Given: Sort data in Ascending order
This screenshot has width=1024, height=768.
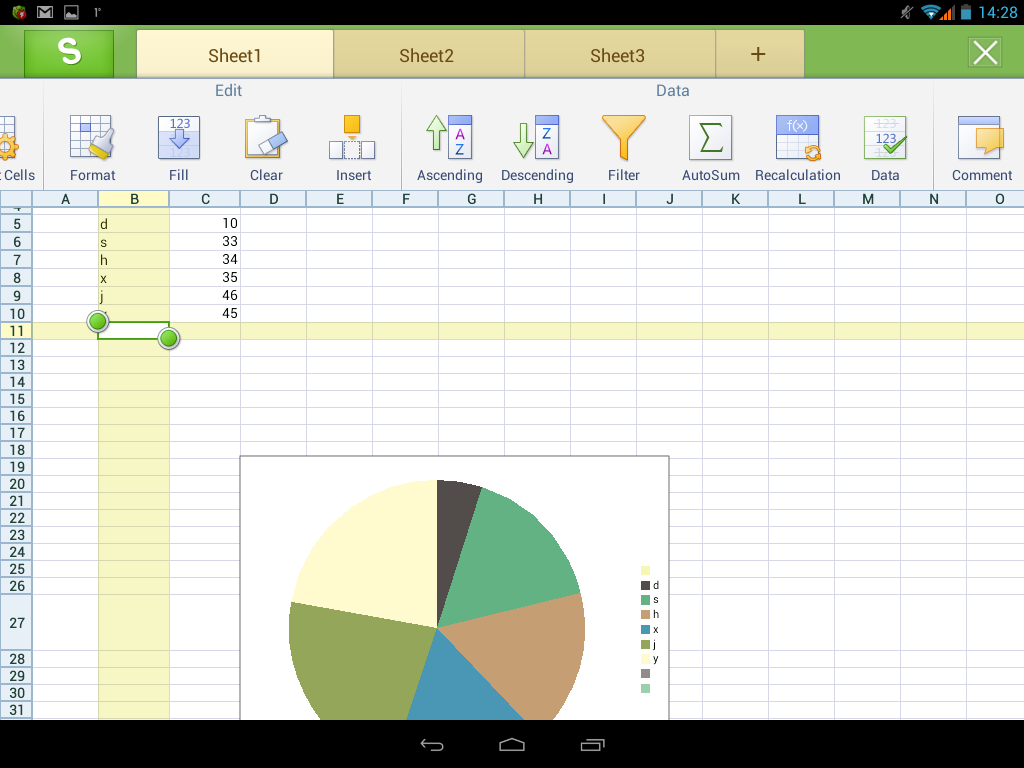Looking at the screenshot, I should coord(449,139).
